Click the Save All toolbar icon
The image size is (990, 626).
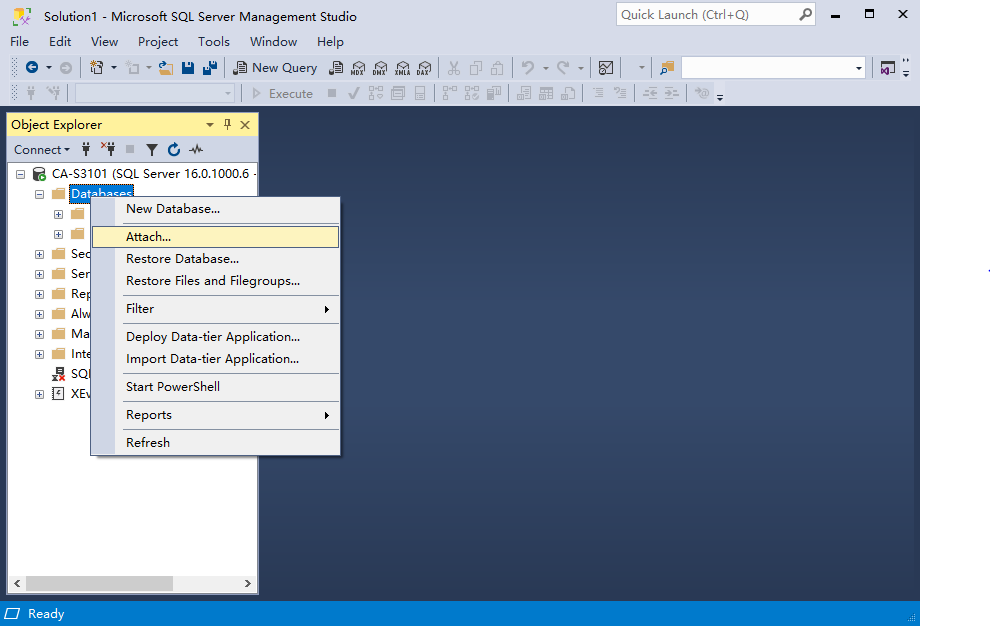[x=209, y=68]
